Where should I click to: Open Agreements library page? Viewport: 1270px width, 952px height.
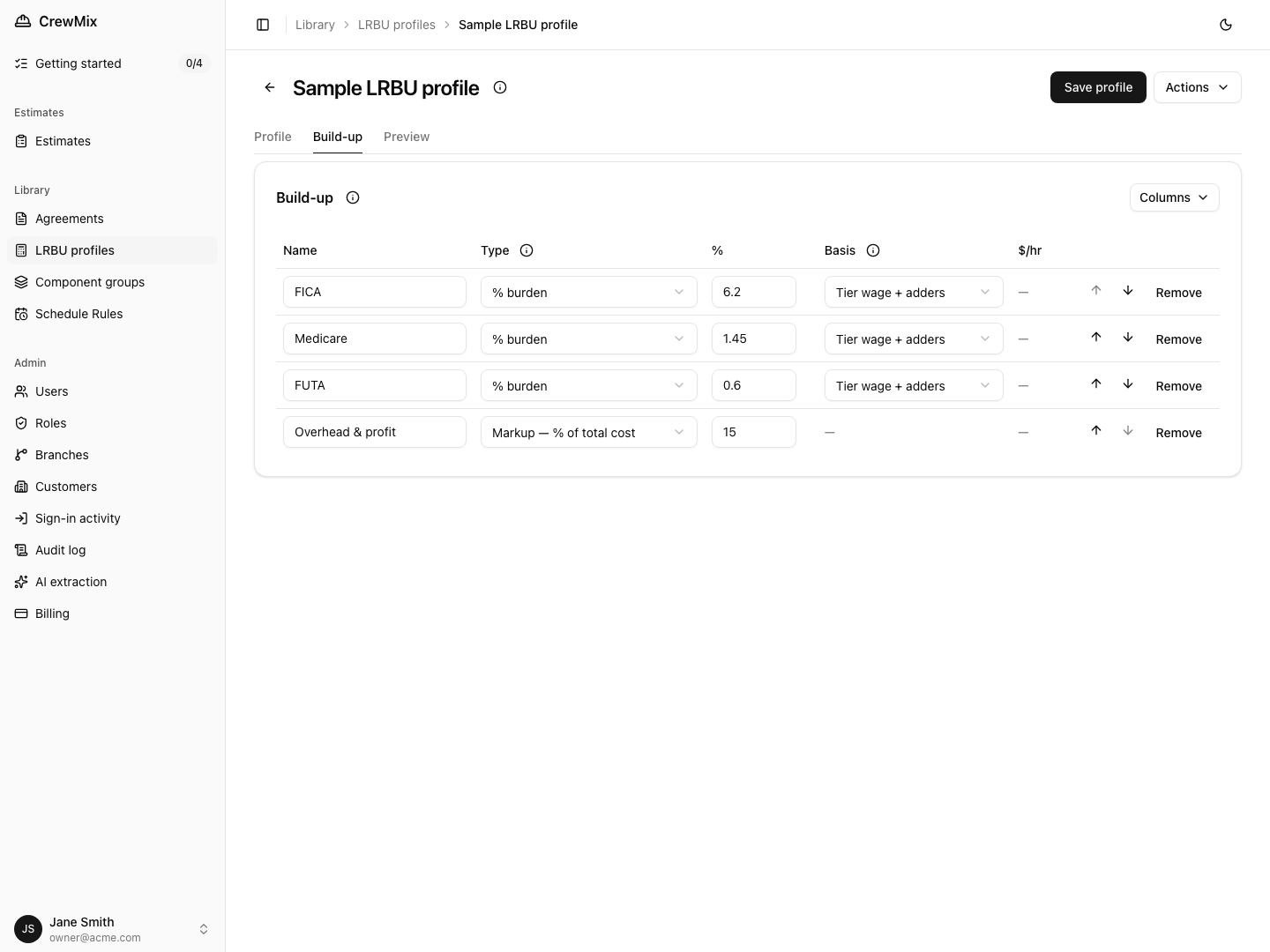pyautogui.click(x=112, y=219)
